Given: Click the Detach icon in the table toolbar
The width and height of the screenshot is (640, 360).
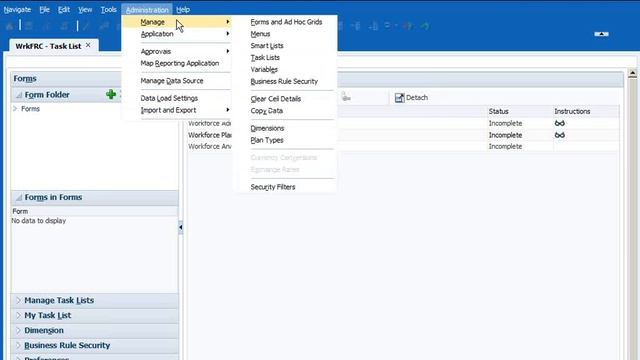Looking at the screenshot, I should click(x=399, y=98).
